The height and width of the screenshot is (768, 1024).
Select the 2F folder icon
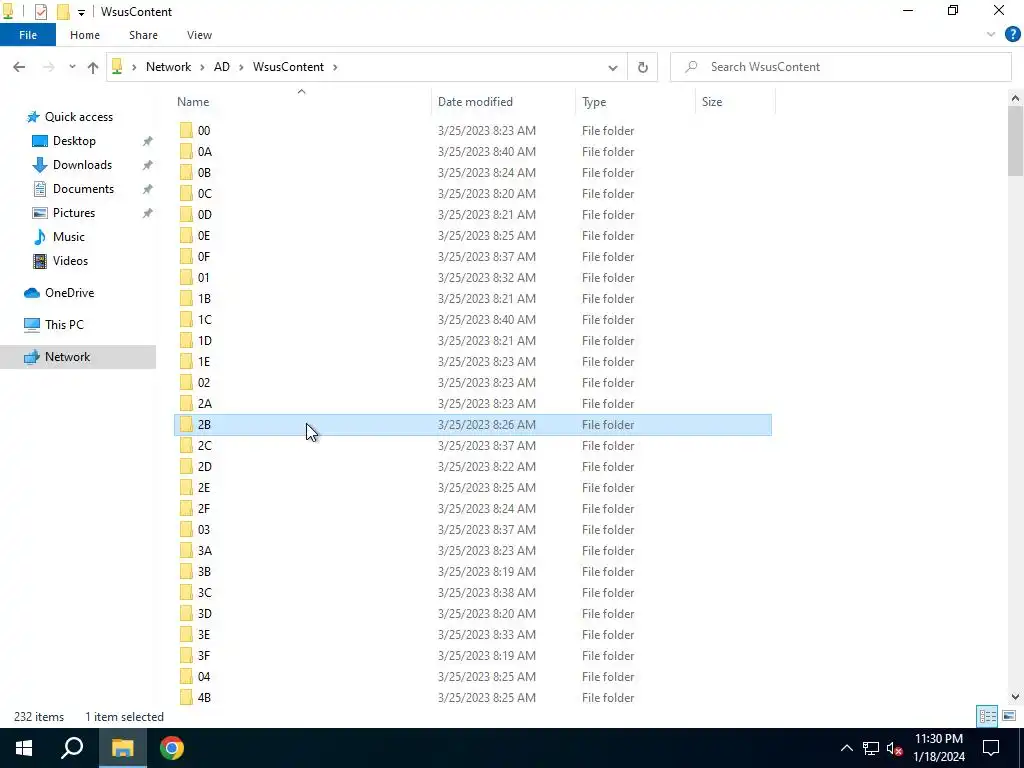point(187,509)
